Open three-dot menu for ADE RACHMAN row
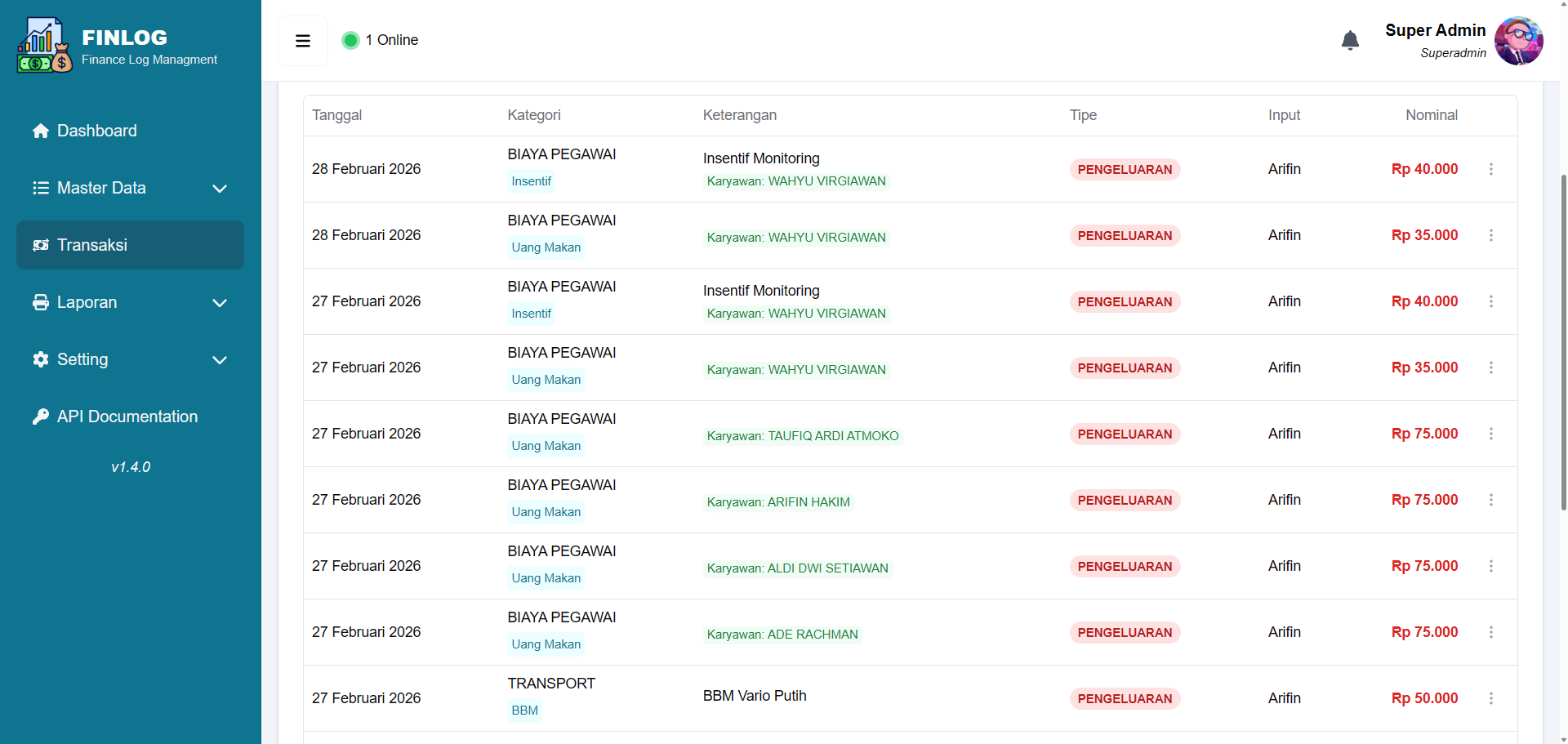The image size is (1568, 744). tap(1490, 632)
